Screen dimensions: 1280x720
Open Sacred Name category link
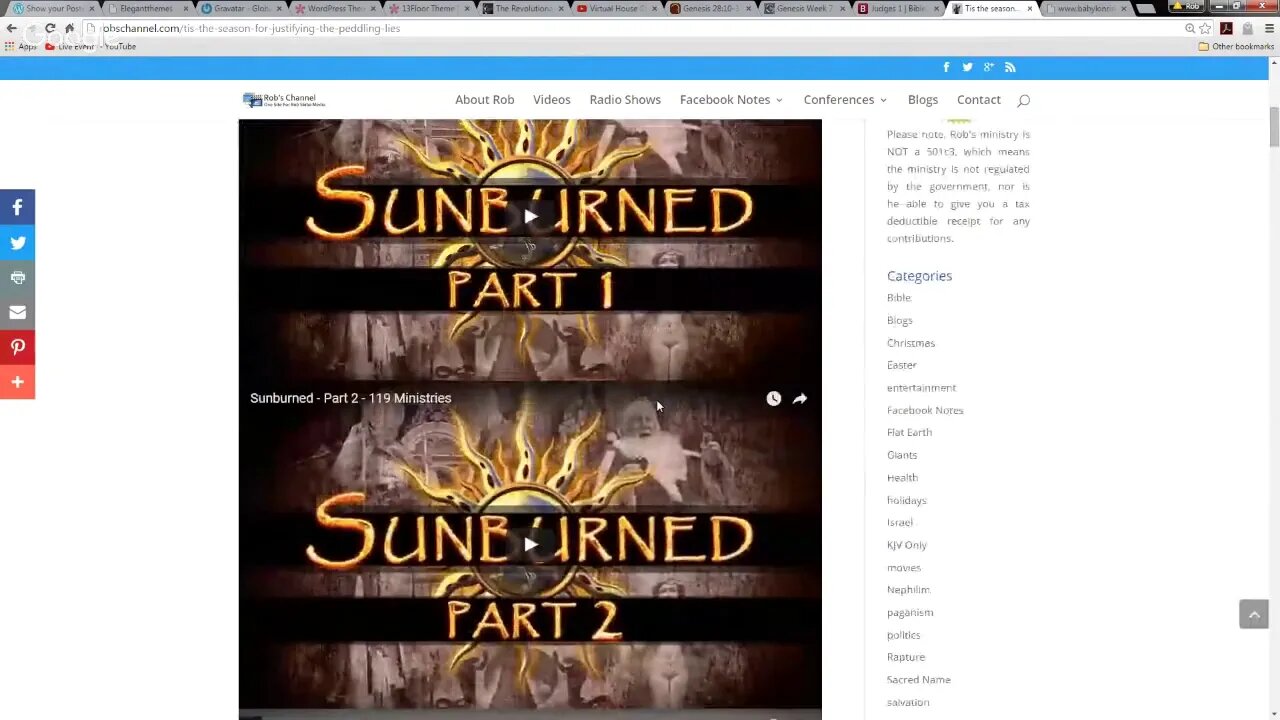tap(919, 680)
